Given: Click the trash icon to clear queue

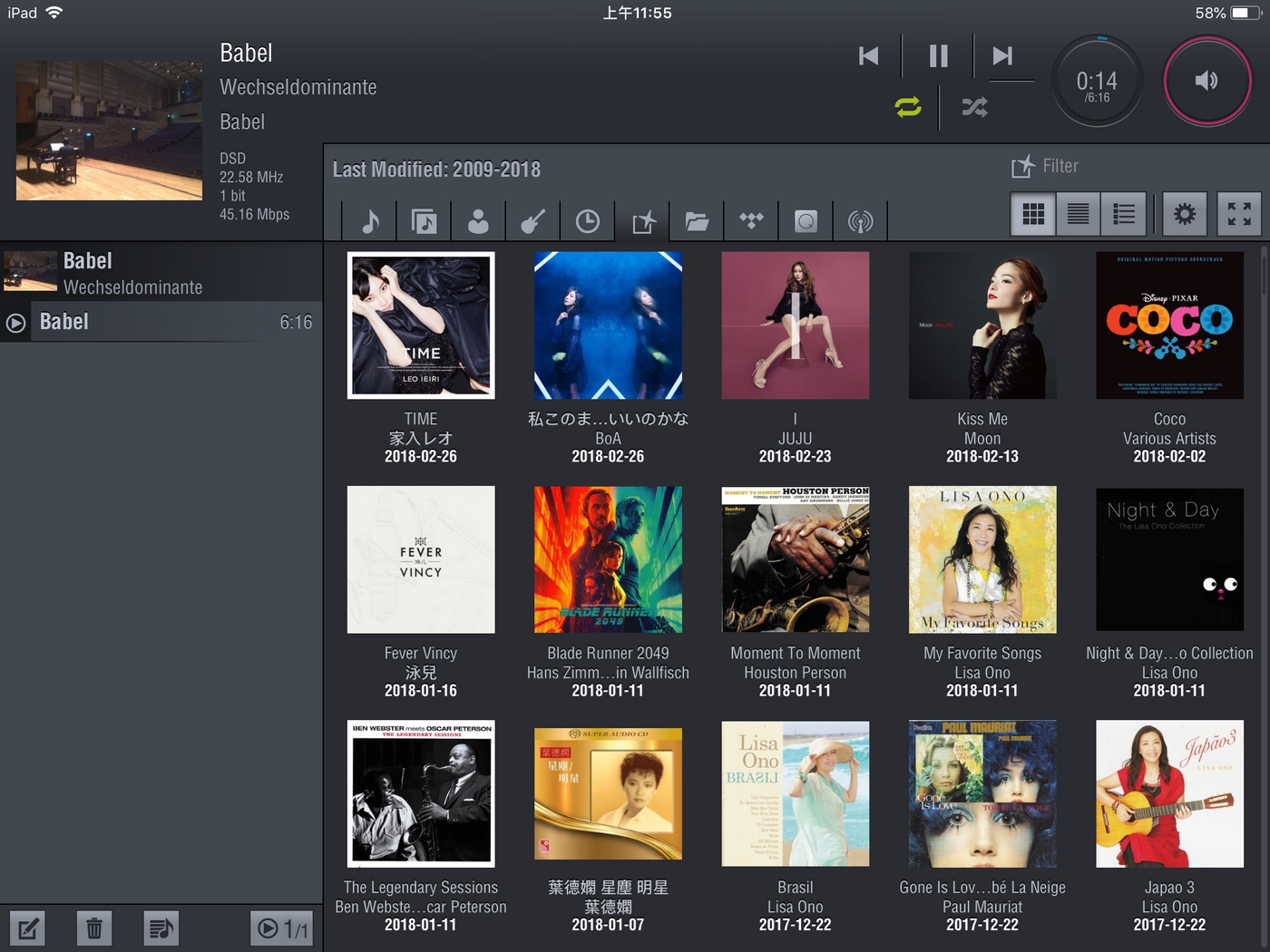Looking at the screenshot, I should coord(93,928).
